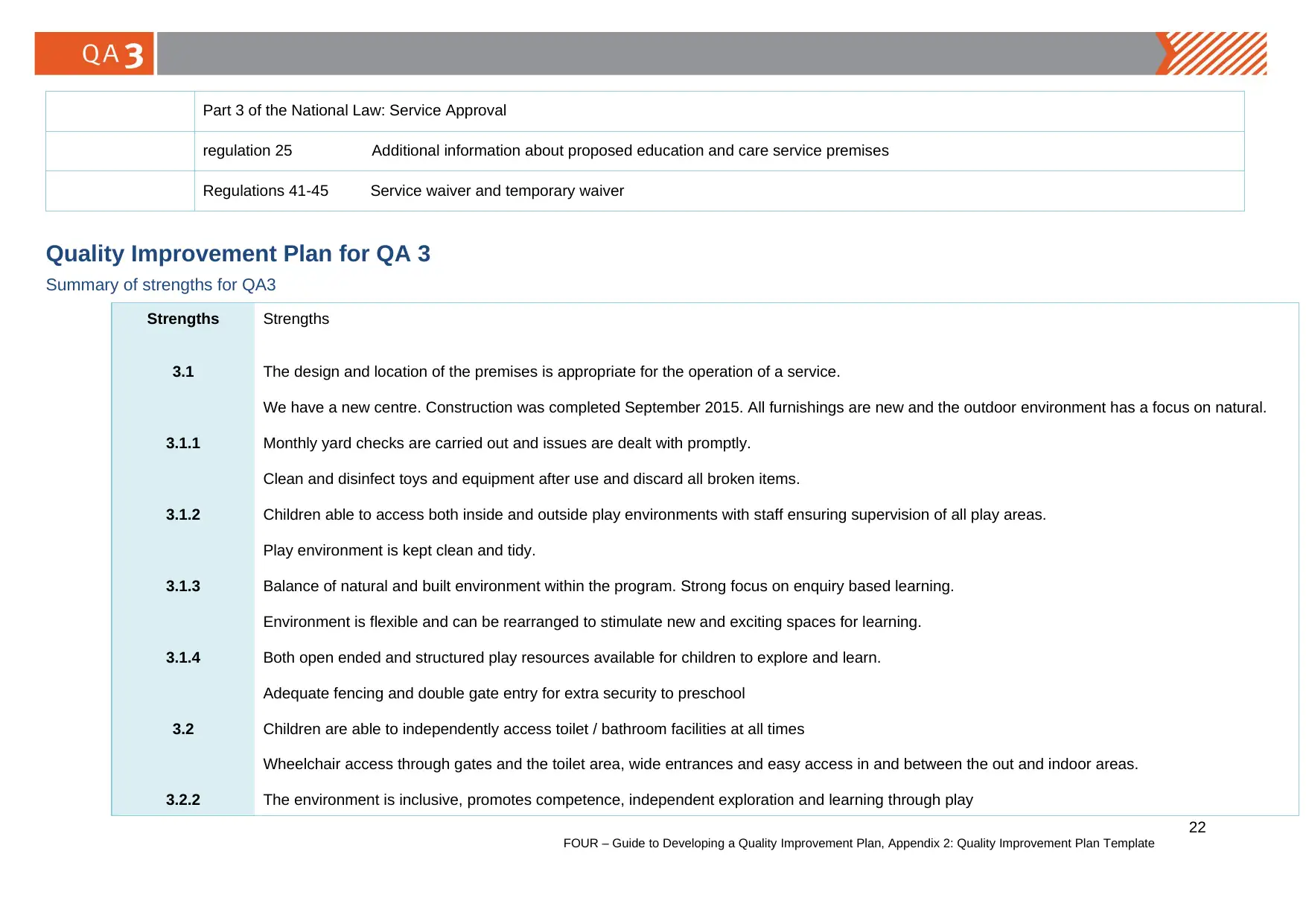Select element number '3.1.2'
The image size is (1306, 924).
point(183,515)
